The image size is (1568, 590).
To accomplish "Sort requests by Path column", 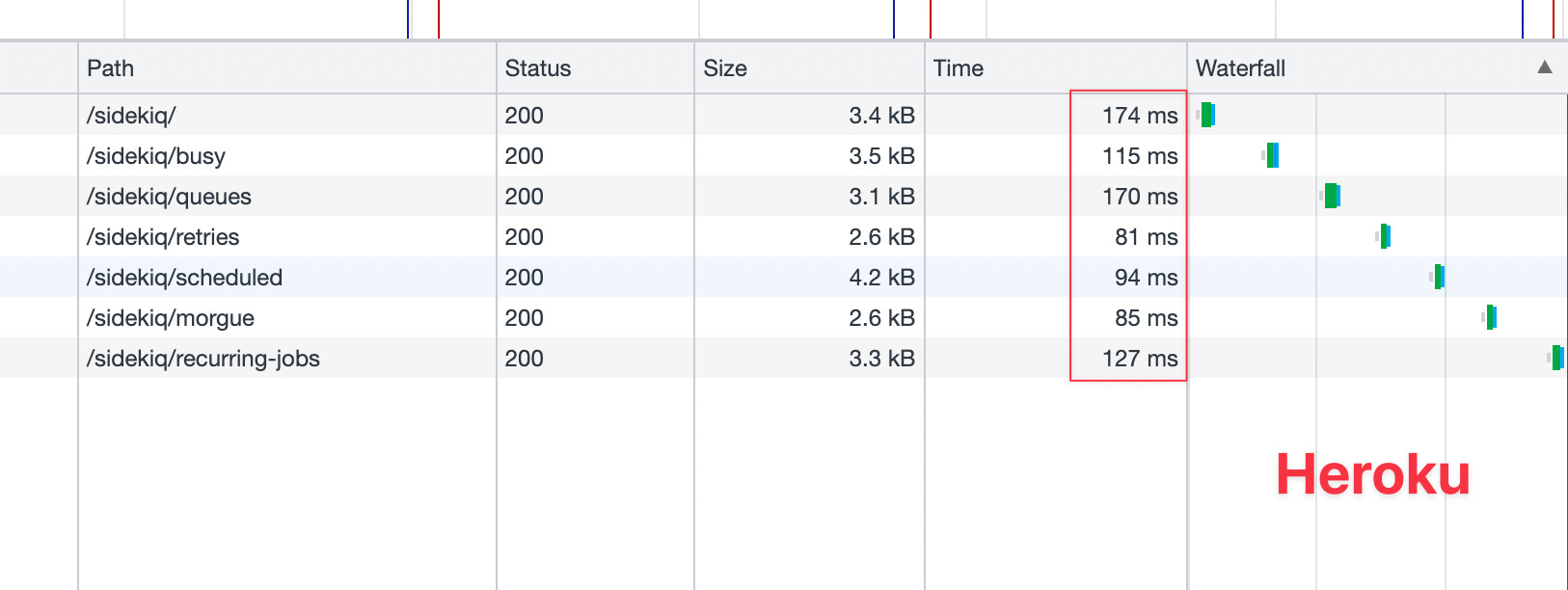I will pos(111,68).
